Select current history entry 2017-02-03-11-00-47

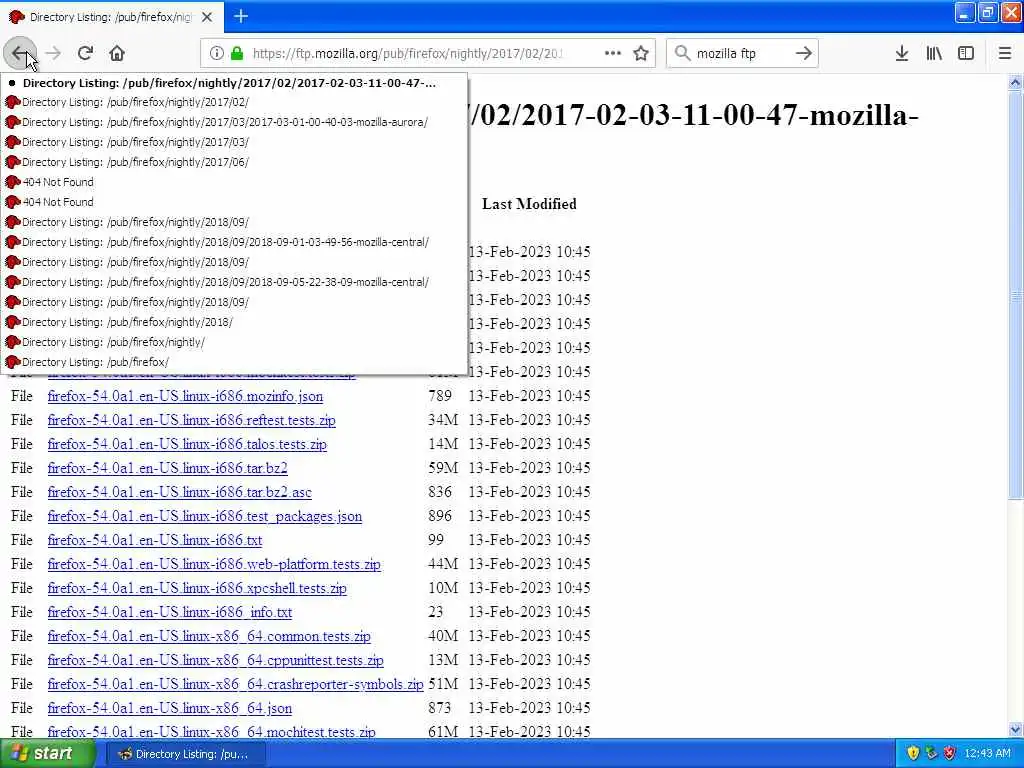234,83
